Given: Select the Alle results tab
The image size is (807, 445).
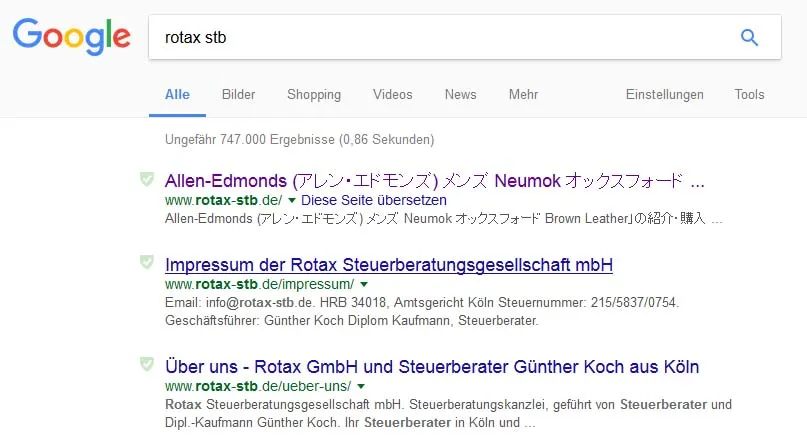Looking at the screenshot, I should pyautogui.click(x=177, y=95).
